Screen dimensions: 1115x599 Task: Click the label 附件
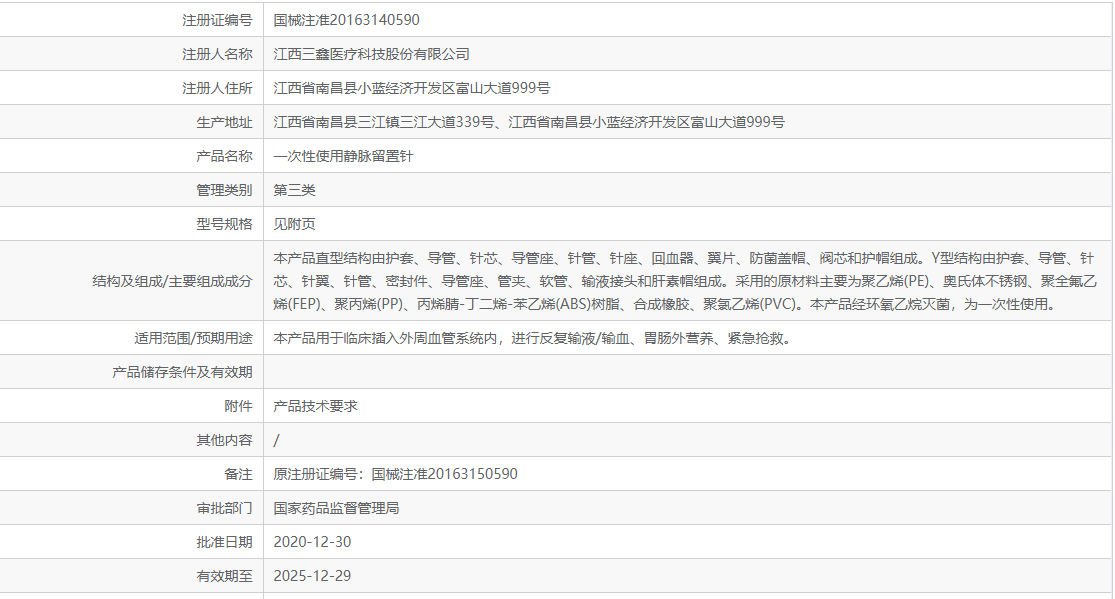coord(238,406)
